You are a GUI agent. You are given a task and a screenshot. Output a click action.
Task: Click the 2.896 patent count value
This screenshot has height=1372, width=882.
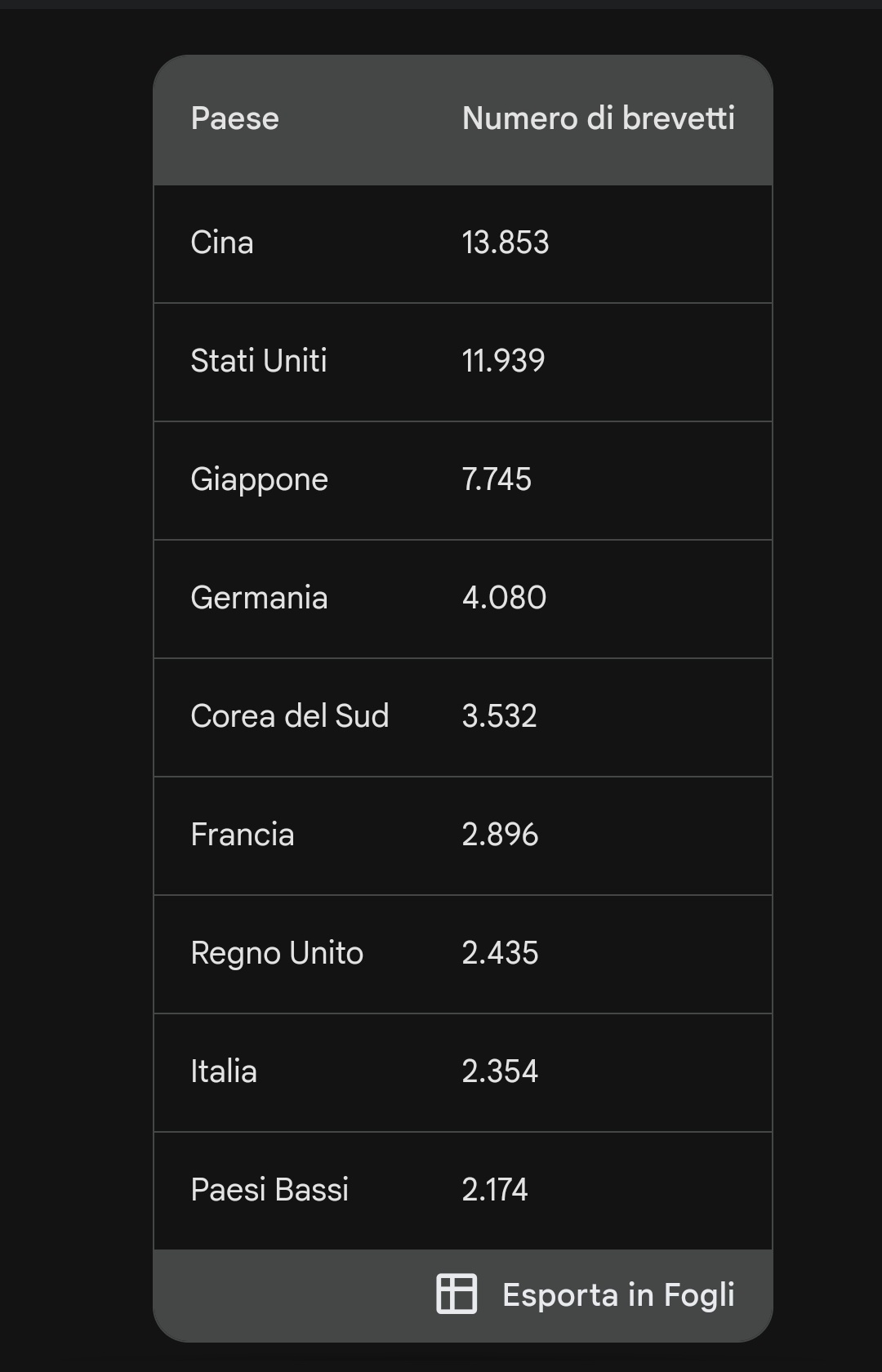500,835
